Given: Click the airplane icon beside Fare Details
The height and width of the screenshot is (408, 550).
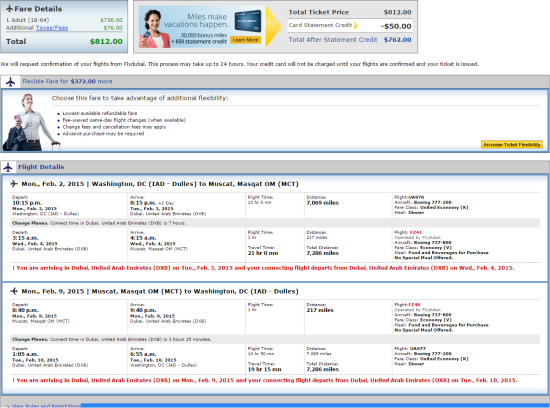Looking at the screenshot, I should 9,9.
